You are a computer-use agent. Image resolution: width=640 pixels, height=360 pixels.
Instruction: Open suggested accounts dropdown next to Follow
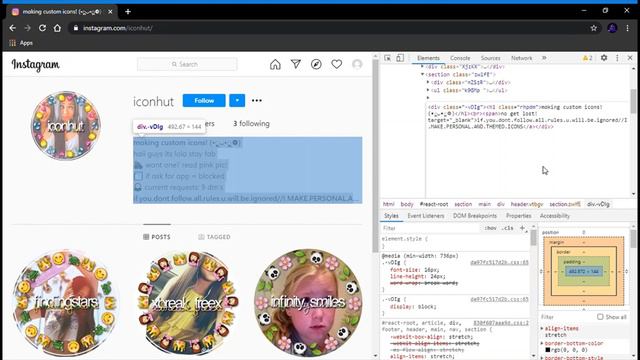pyautogui.click(x=237, y=100)
